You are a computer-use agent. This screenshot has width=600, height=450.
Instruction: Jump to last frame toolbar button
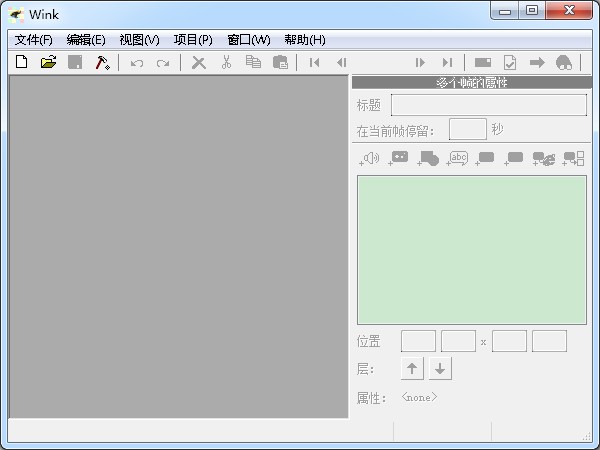tap(448, 62)
